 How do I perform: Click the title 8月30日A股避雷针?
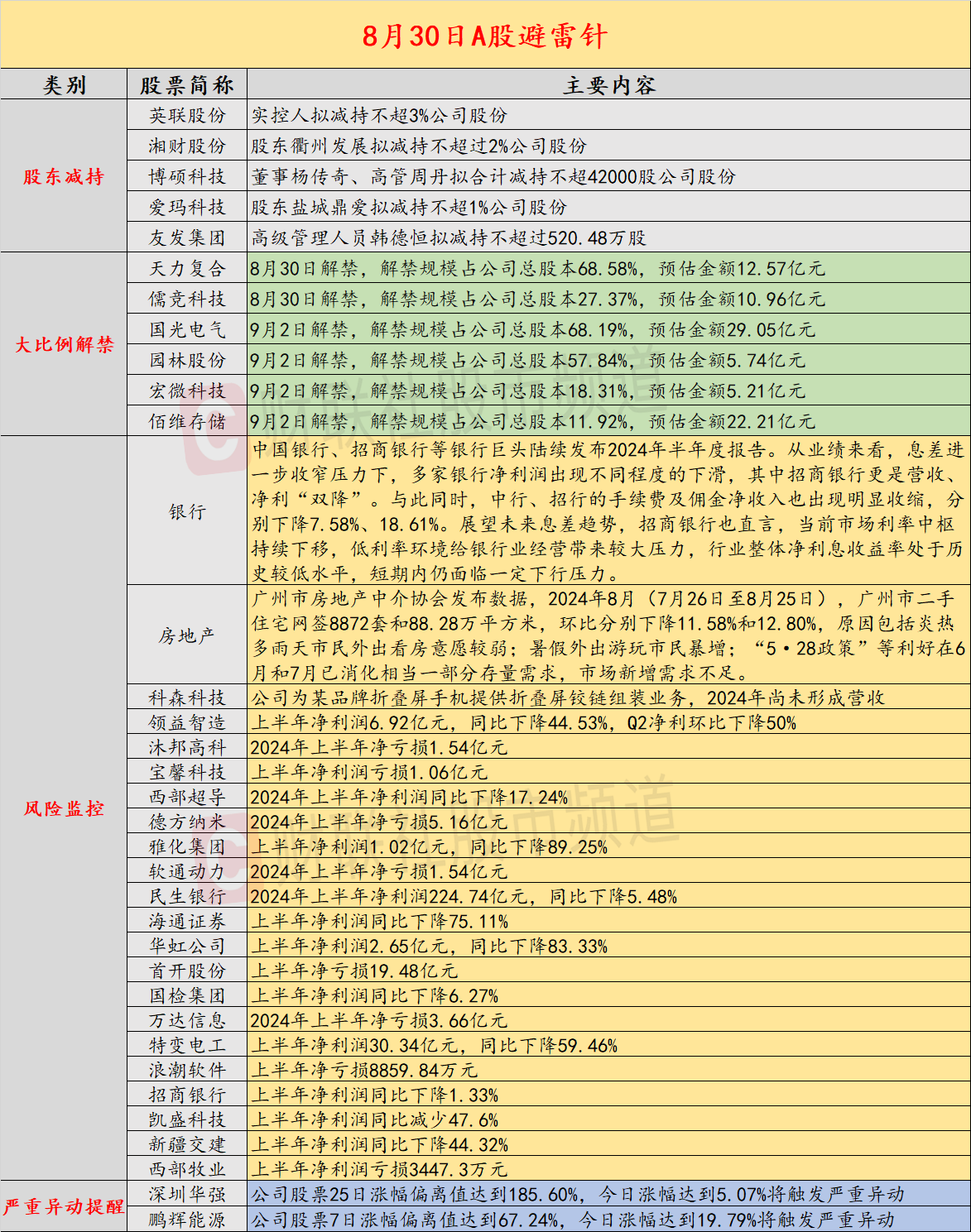tap(485, 36)
